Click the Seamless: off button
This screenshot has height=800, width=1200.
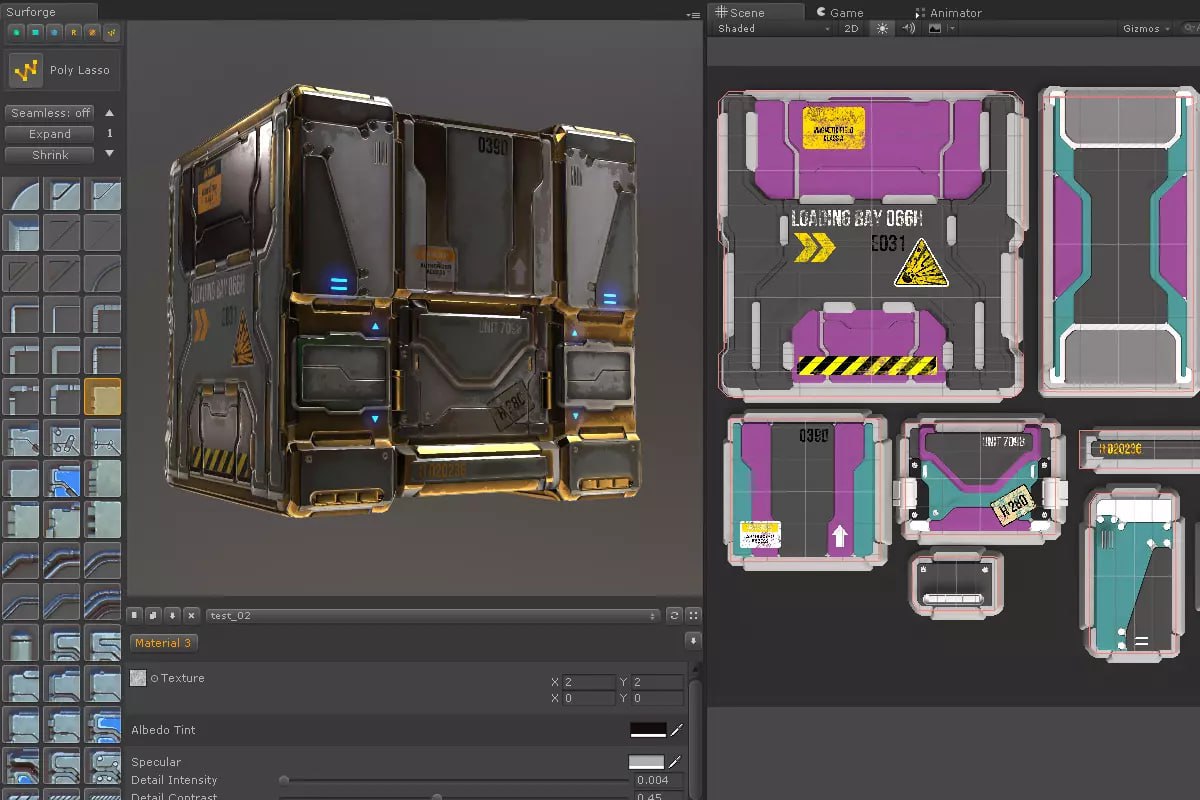click(x=50, y=113)
